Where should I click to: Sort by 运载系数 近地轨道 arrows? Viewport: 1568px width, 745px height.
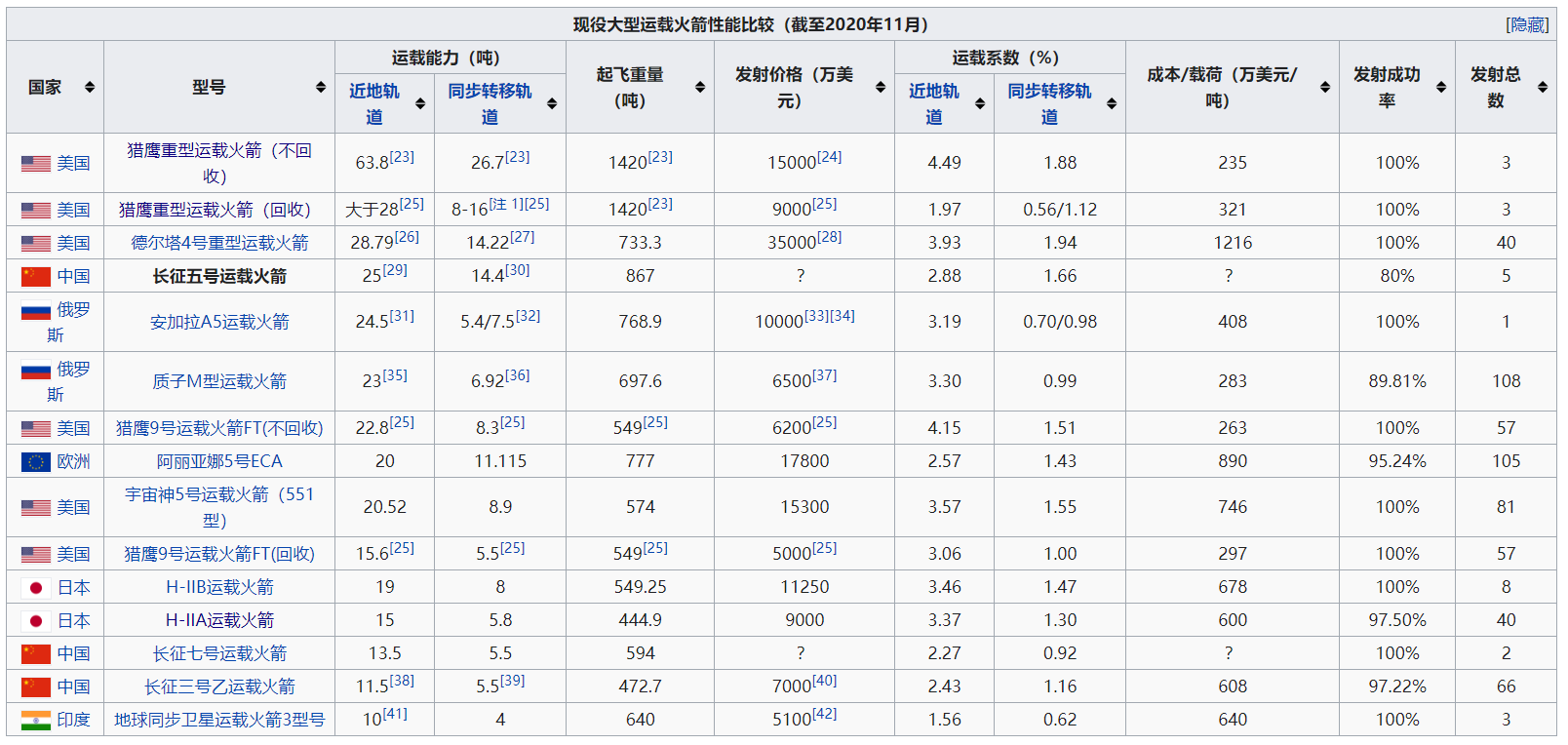point(980,103)
